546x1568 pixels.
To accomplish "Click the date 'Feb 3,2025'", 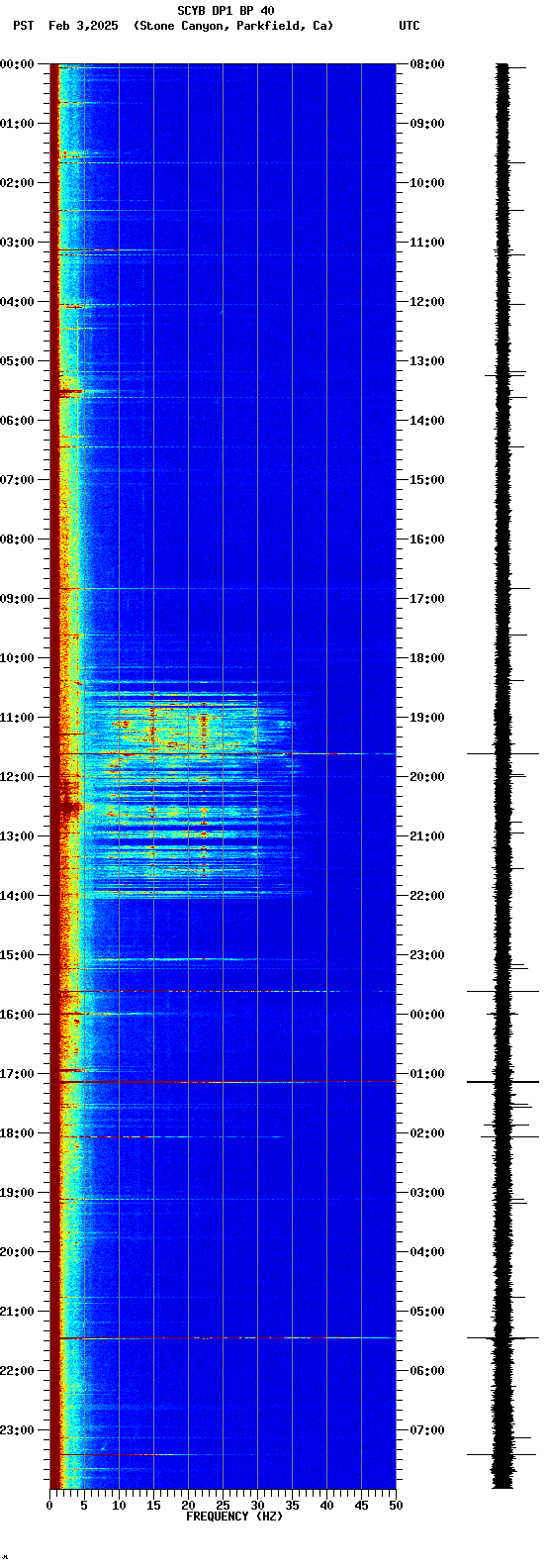I will click(x=82, y=26).
